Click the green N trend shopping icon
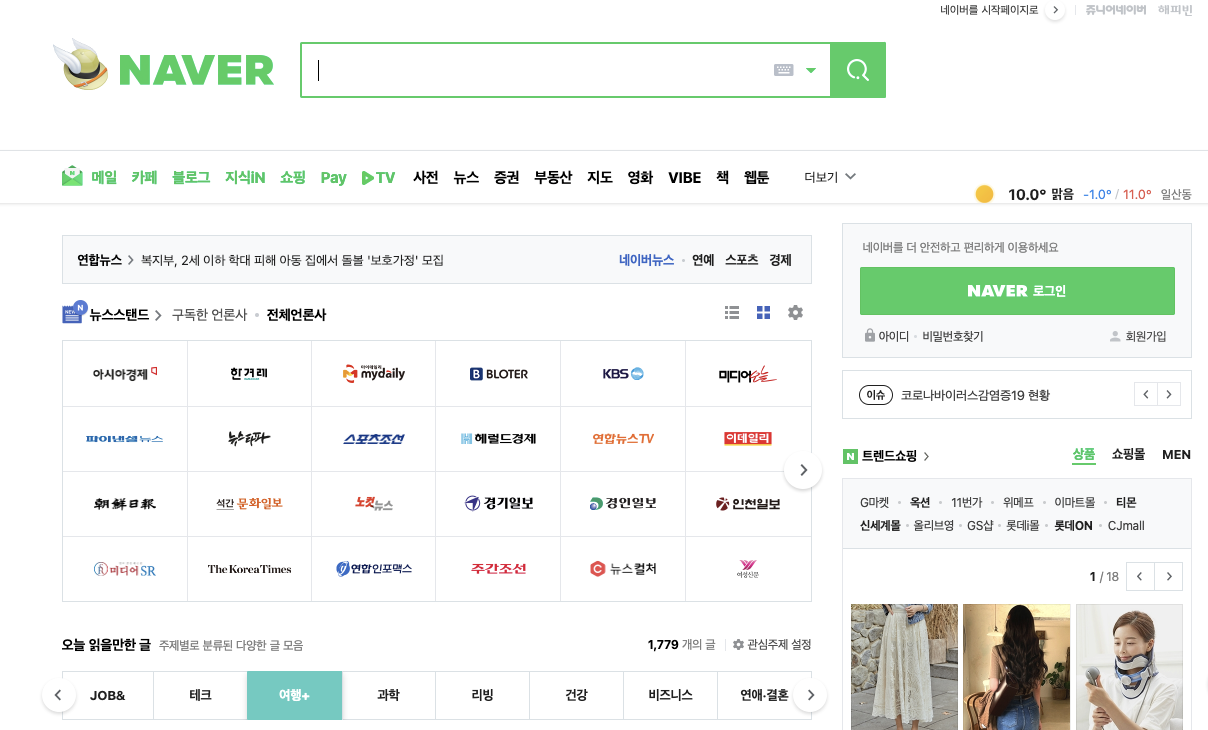The height and width of the screenshot is (730, 1208). point(851,456)
